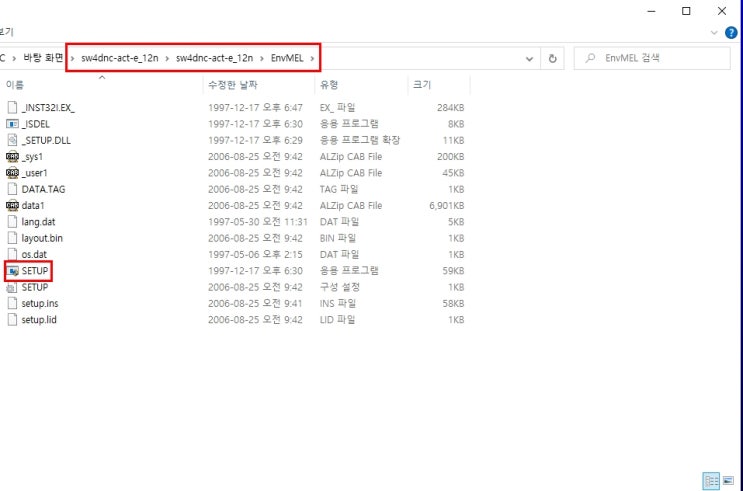Select the lang.dat file icon
Screen dimensions: 743x491
click(12, 222)
